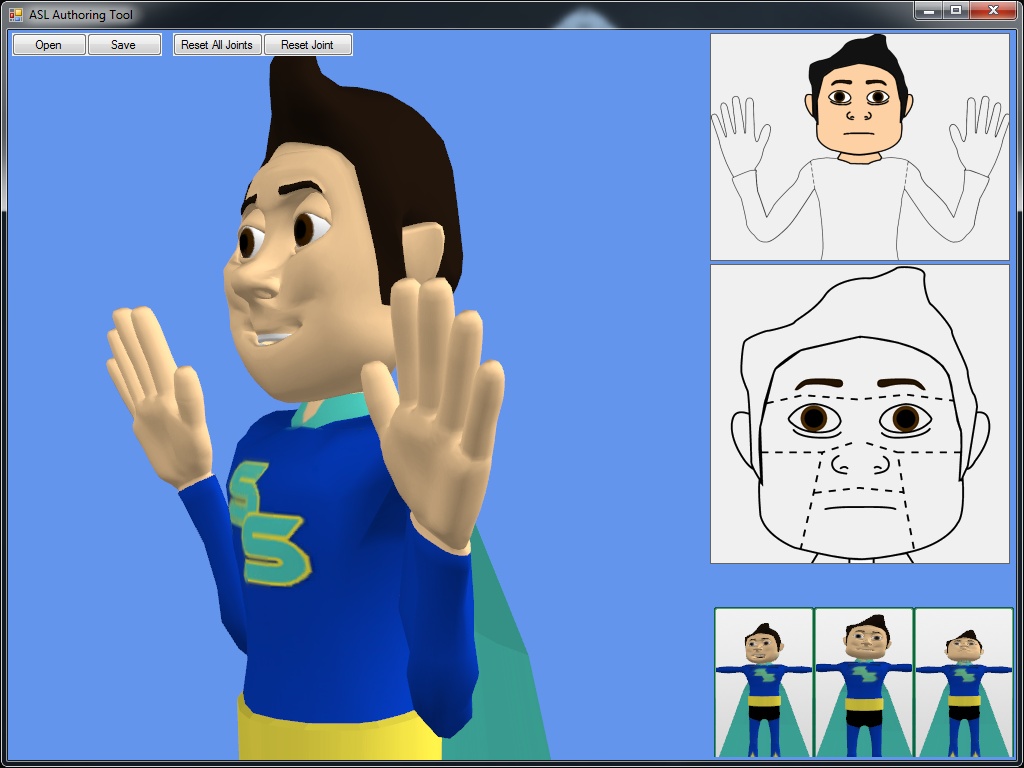
Task: Close the ASL Authoring Tool window
Action: pos(993,11)
